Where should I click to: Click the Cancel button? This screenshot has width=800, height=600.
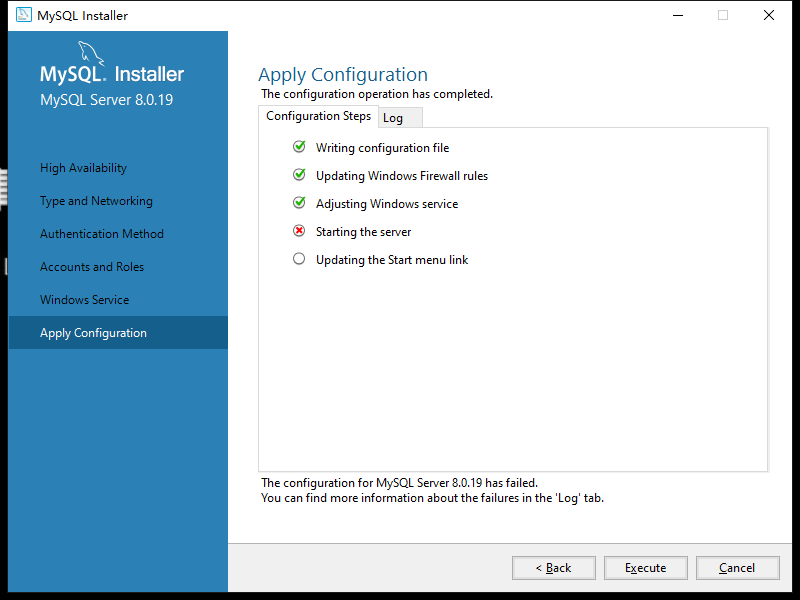coord(737,568)
